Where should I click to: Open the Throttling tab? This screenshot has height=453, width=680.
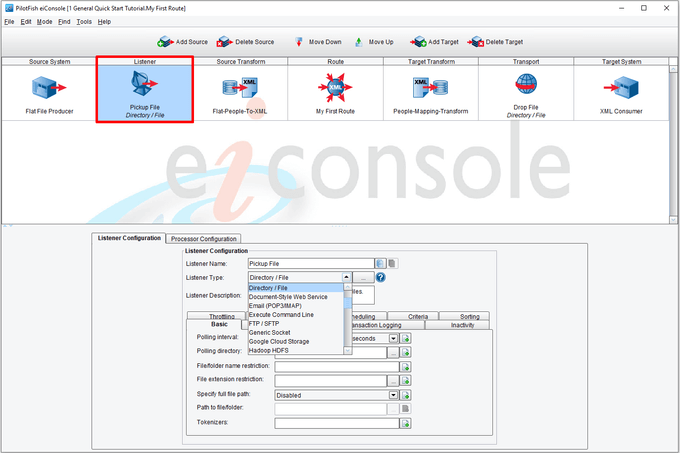click(x=217, y=316)
